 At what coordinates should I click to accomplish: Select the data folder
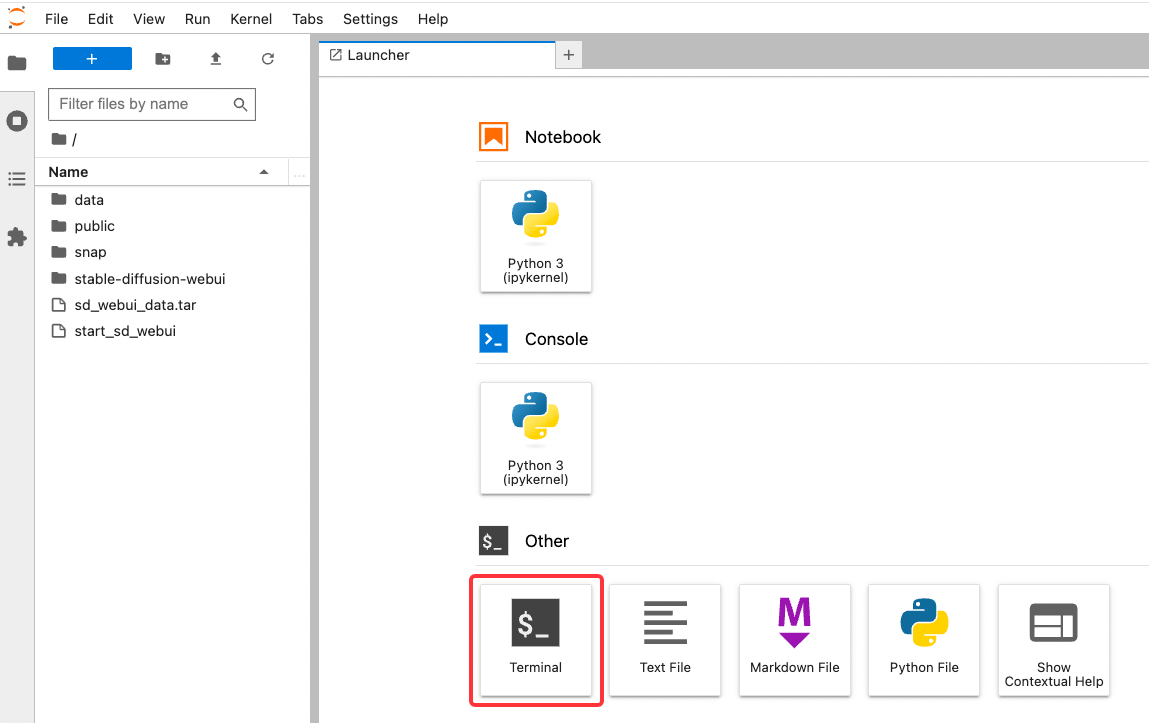pos(172,200)
